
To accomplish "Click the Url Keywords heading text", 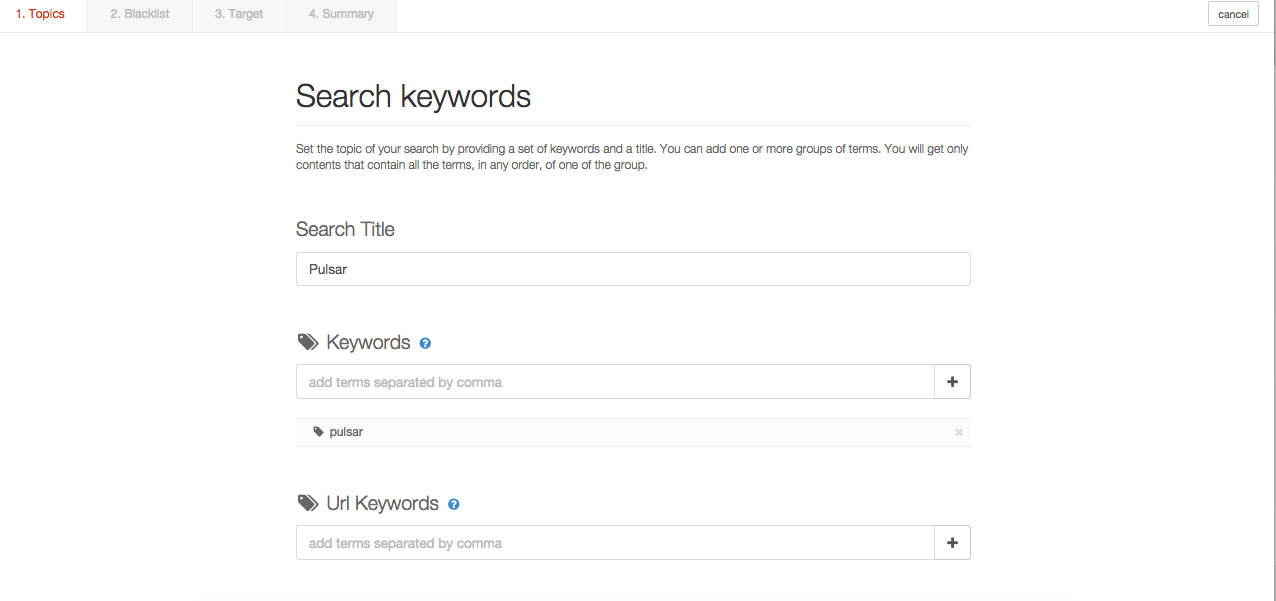I will click(x=382, y=503).
